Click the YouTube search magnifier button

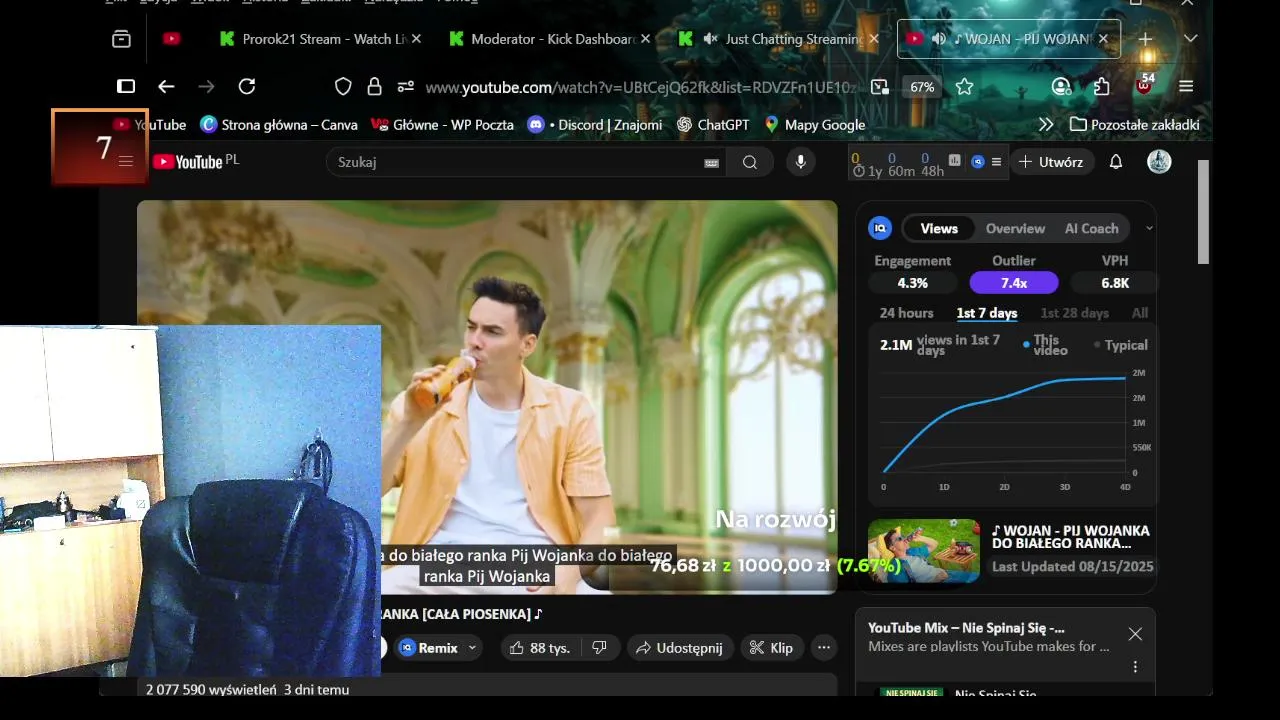click(x=750, y=162)
